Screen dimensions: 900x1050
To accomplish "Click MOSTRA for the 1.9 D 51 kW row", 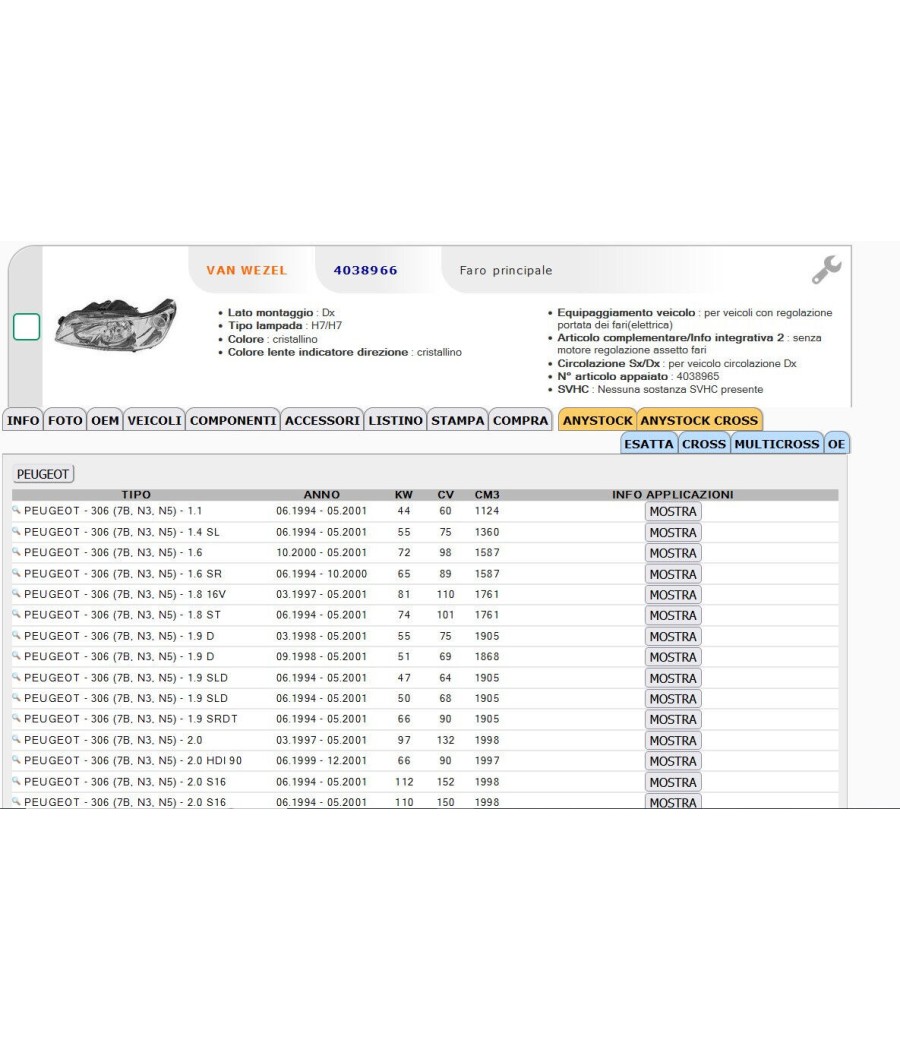I will coord(673,657).
